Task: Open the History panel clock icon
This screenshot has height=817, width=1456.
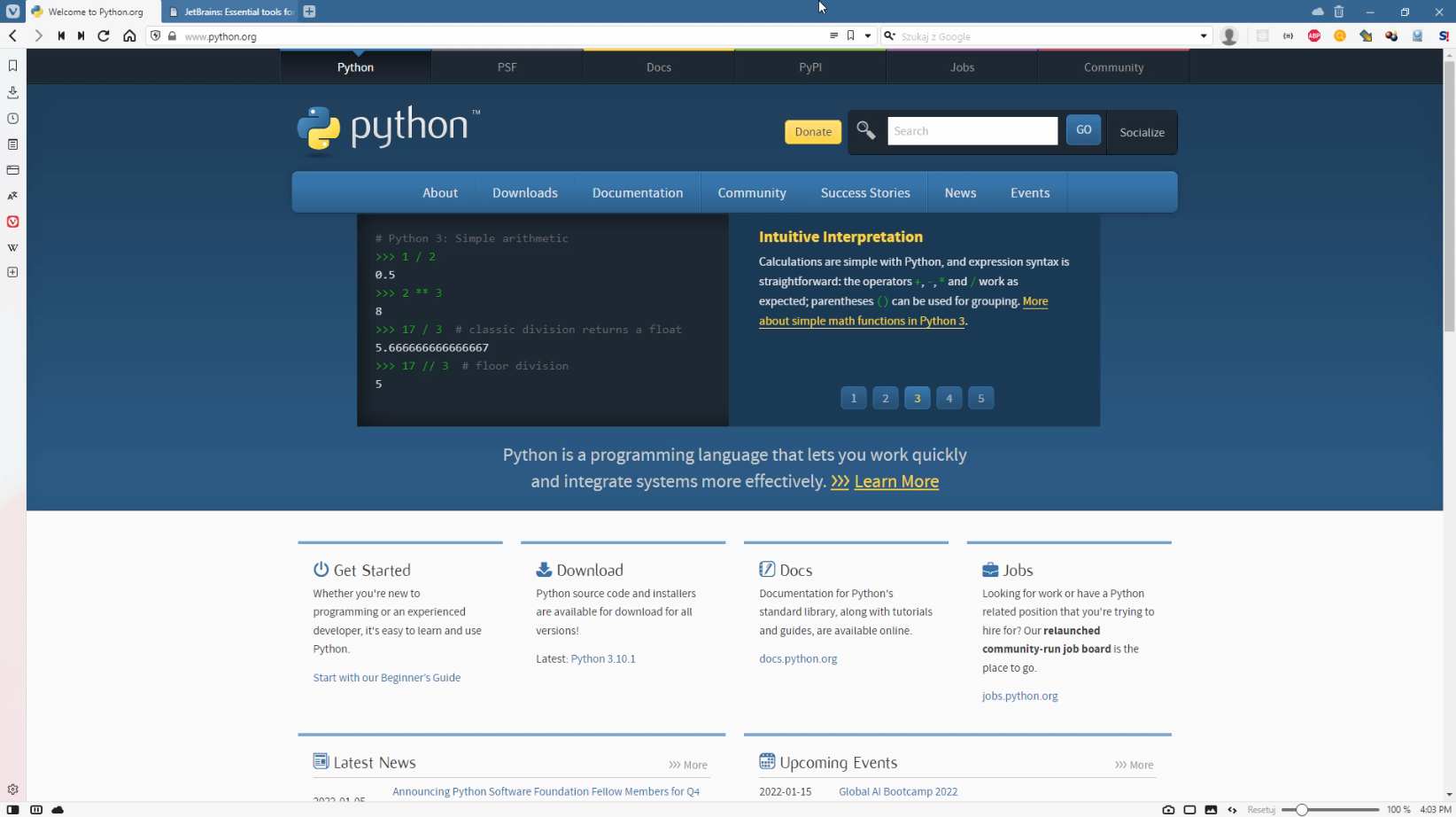Action: 12,119
